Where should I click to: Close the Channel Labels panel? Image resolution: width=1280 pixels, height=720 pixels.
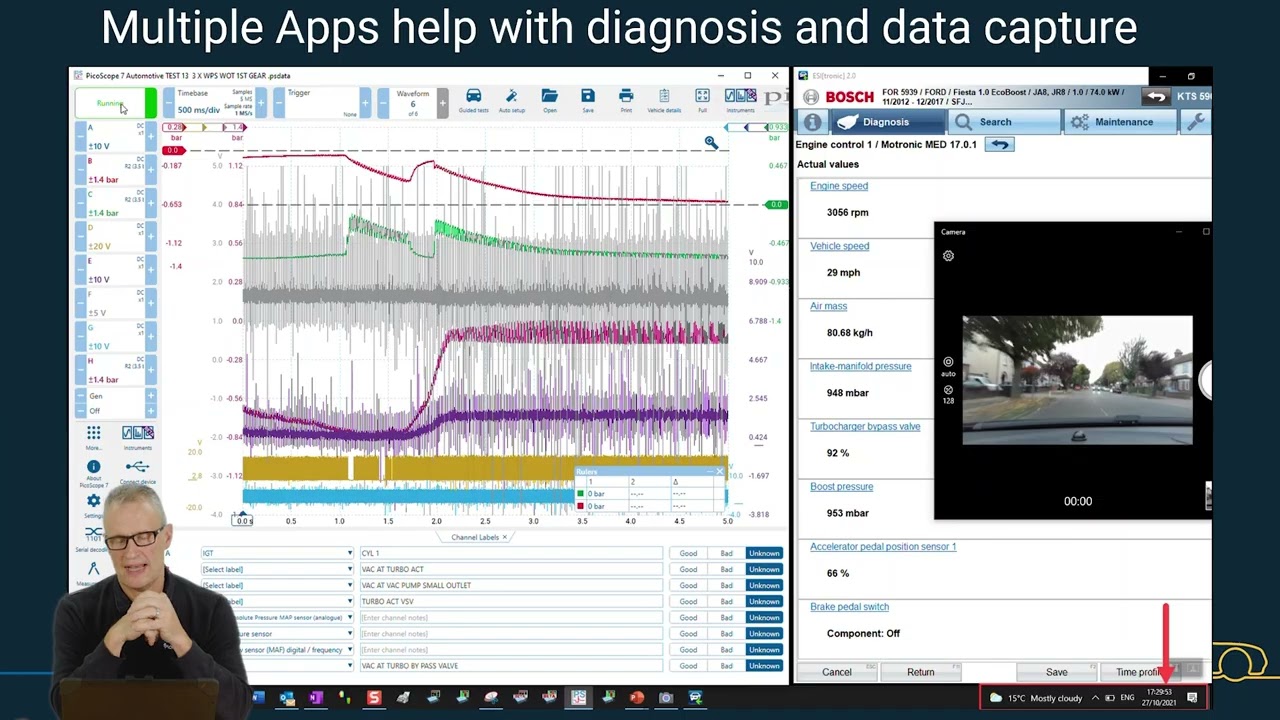pos(505,537)
